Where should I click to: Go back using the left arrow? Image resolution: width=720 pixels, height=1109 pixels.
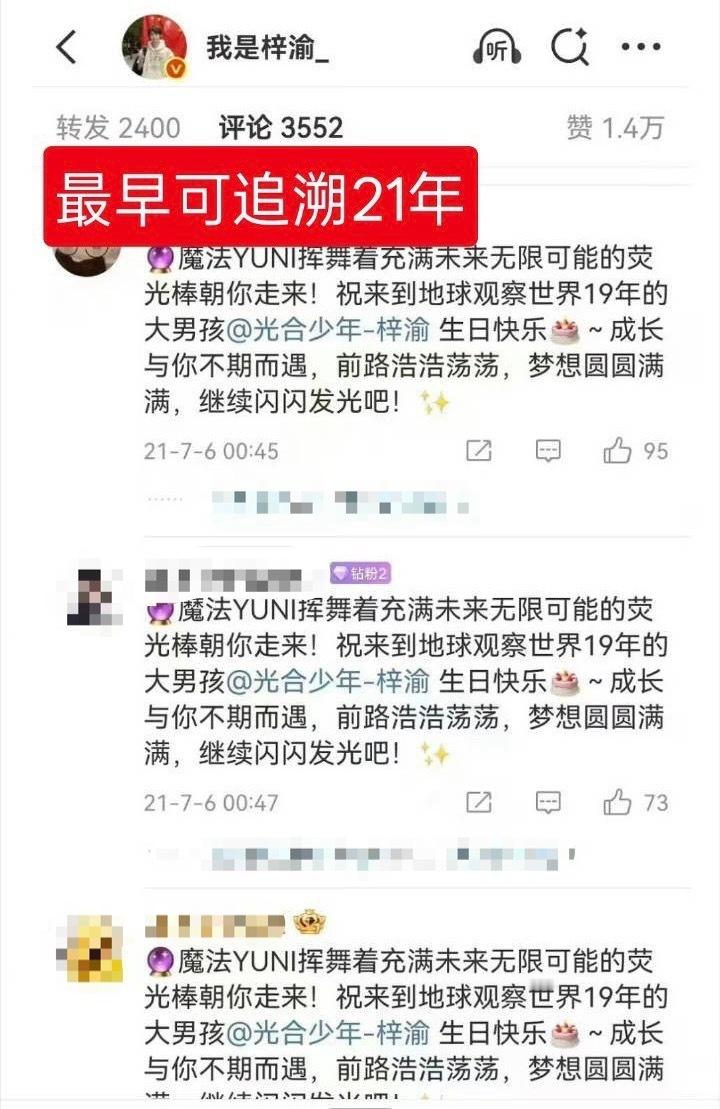pyautogui.click(x=66, y=47)
